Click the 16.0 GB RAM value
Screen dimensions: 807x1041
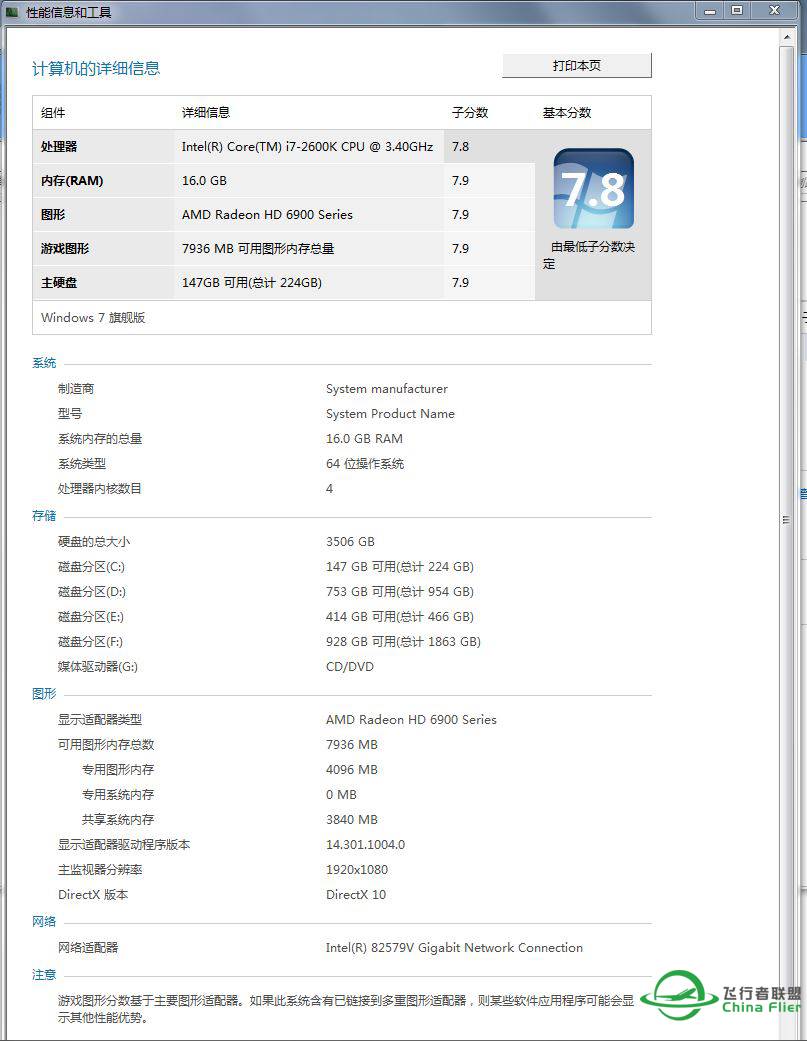(364, 439)
